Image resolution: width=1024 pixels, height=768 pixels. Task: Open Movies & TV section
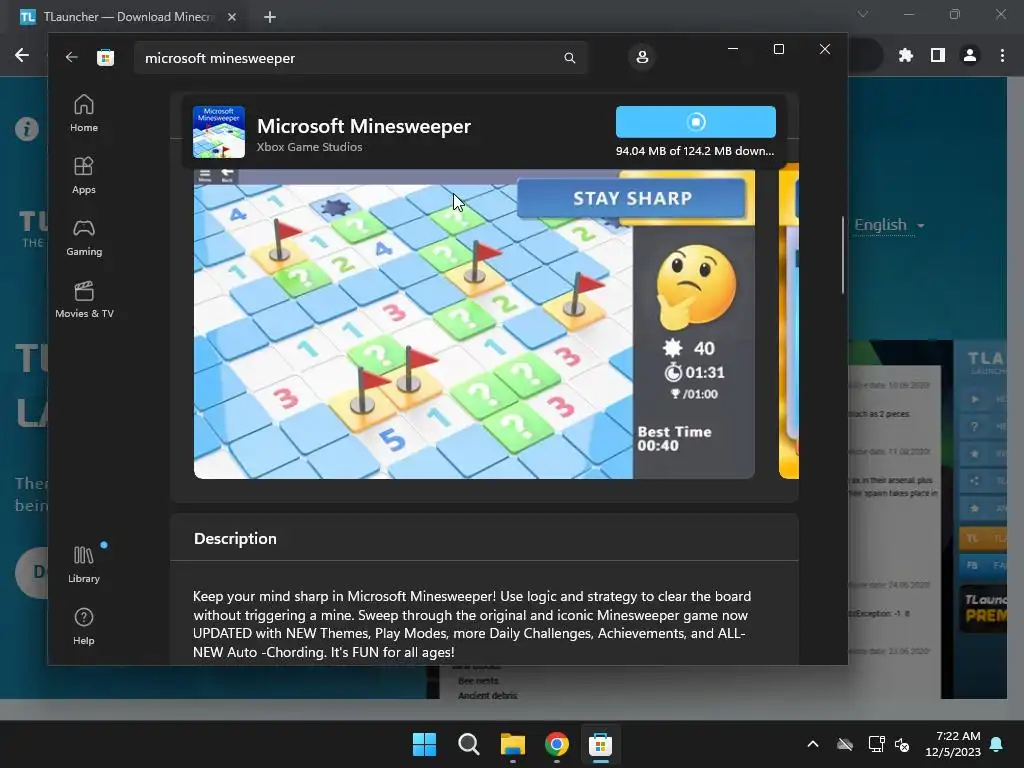[84, 300]
